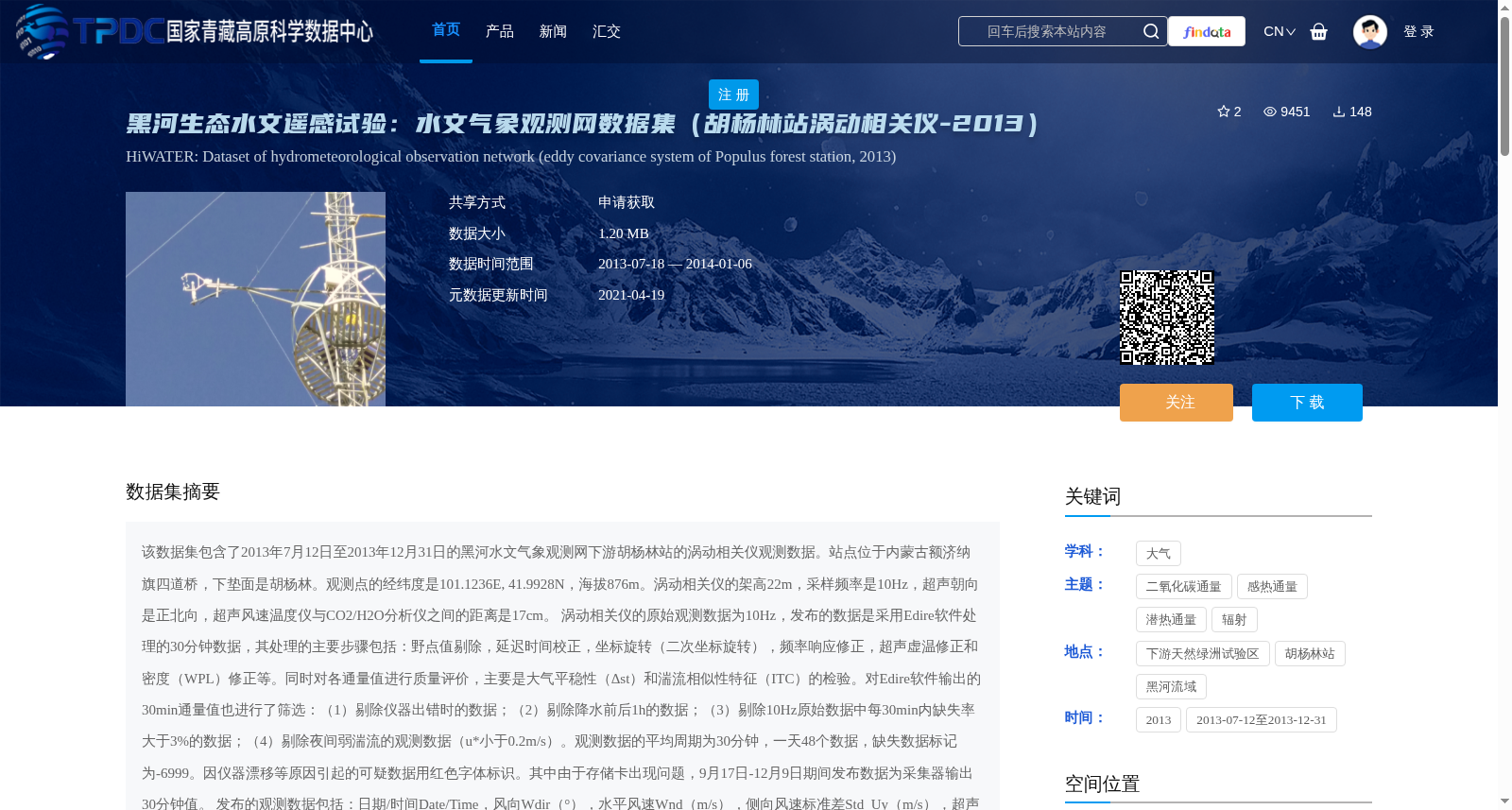Click the 共享方式 field label
The width and height of the screenshot is (1512, 810).
[477, 202]
